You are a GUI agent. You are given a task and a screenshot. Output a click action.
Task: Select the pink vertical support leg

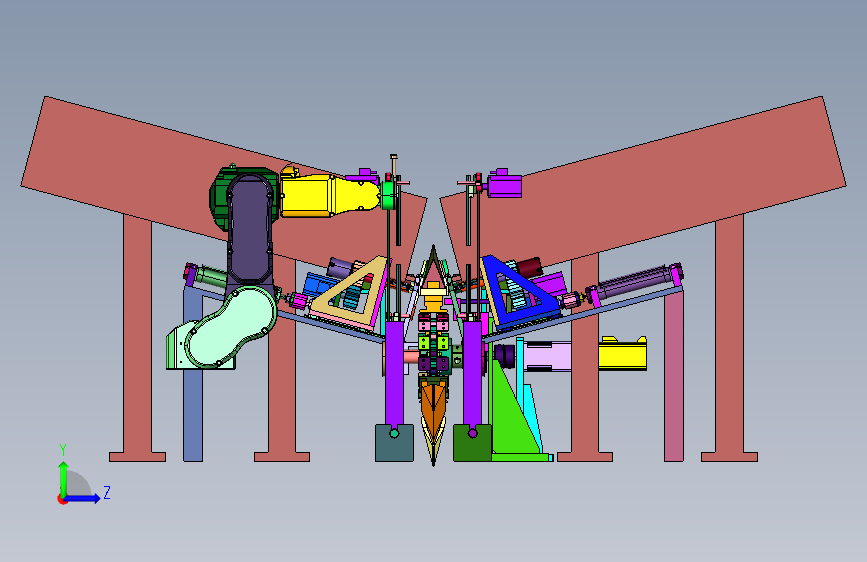coord(674,376)
